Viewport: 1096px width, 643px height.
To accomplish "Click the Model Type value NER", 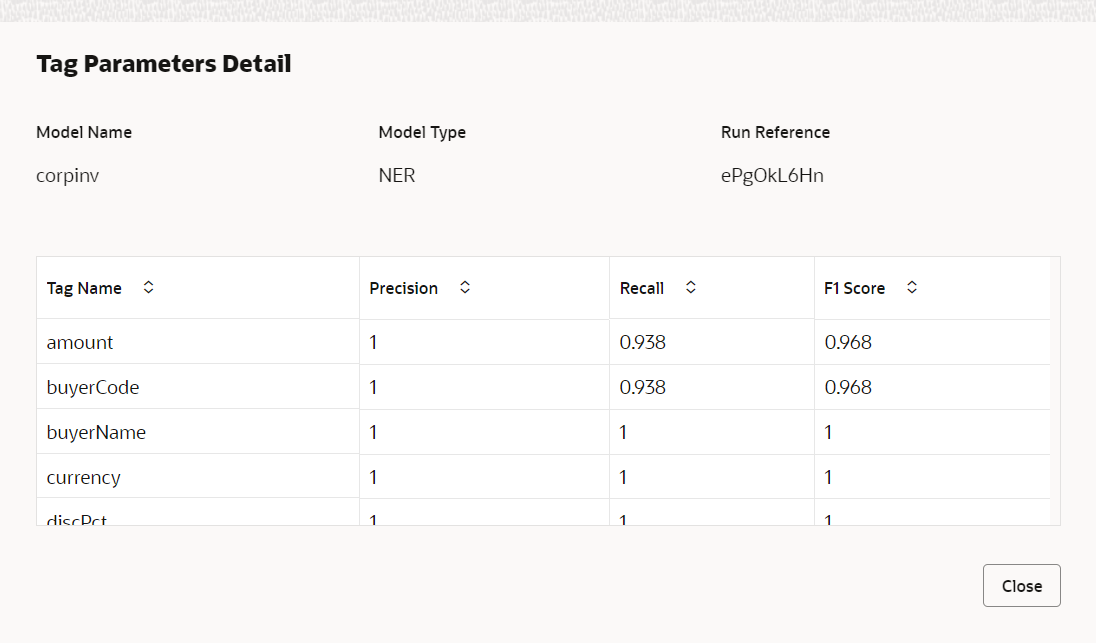I will tap(396, 175).
